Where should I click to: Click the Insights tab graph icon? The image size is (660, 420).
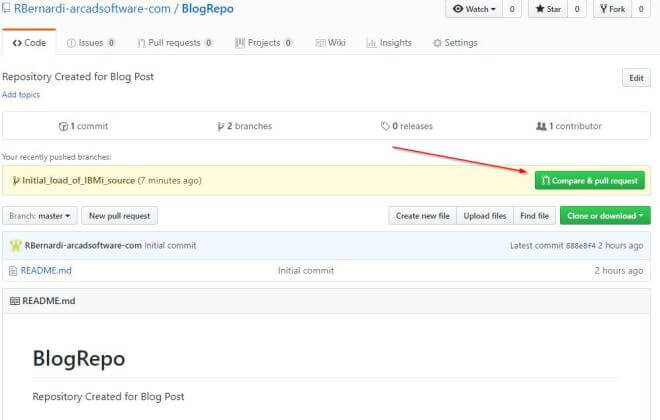(371, 43)
